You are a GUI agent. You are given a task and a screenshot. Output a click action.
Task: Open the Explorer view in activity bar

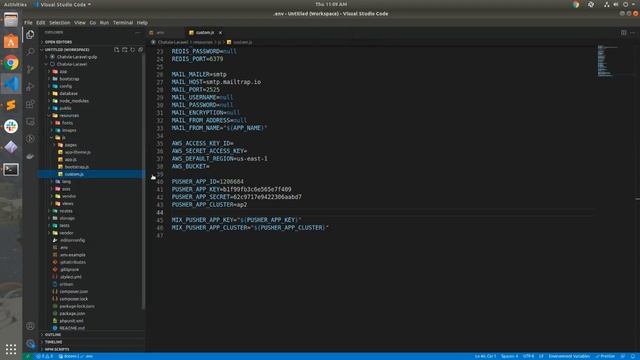(x=30, y=35)
